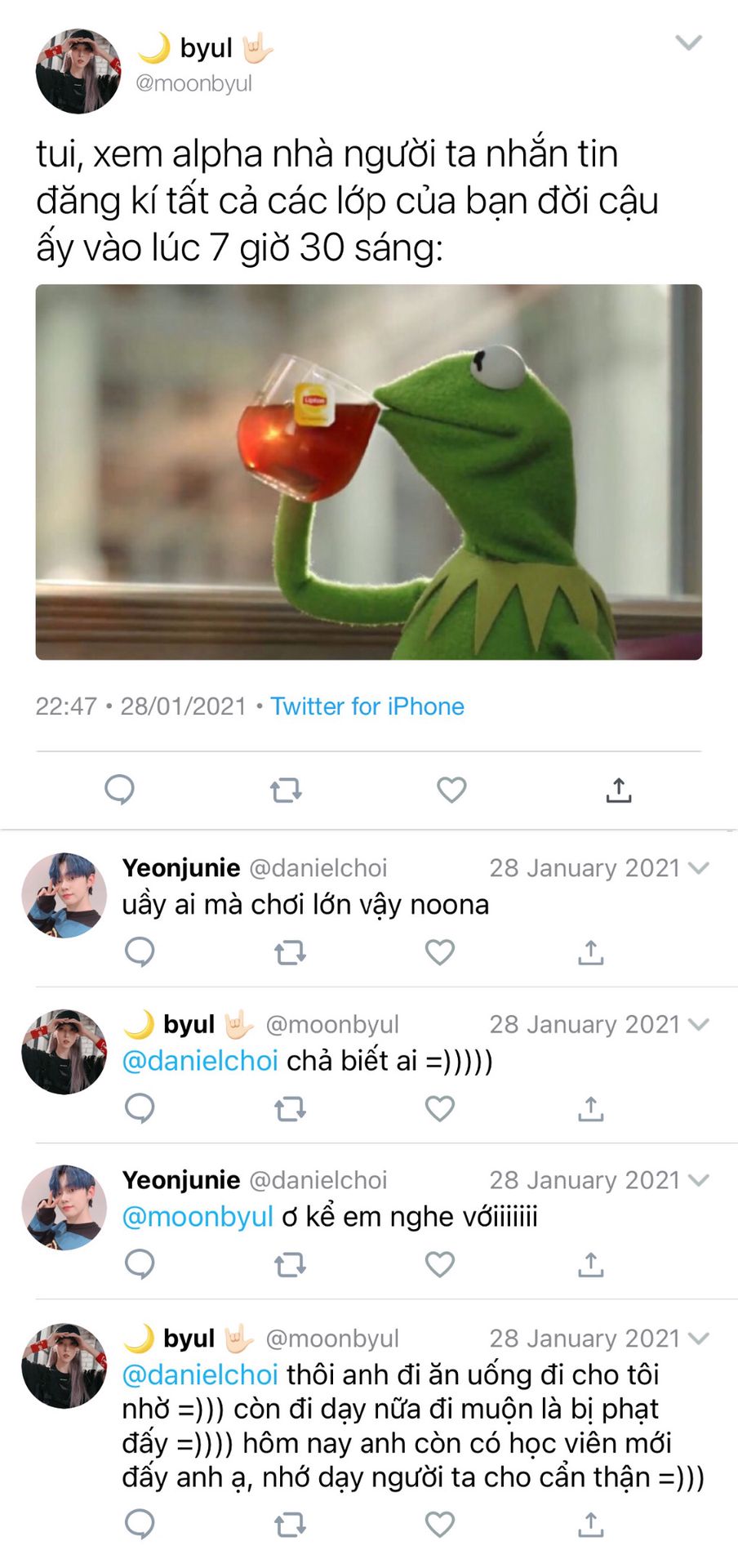The width and height of the screenshot is (738, 1568).
Task: Open byul's profile picture at top
Action: [78, 71]
